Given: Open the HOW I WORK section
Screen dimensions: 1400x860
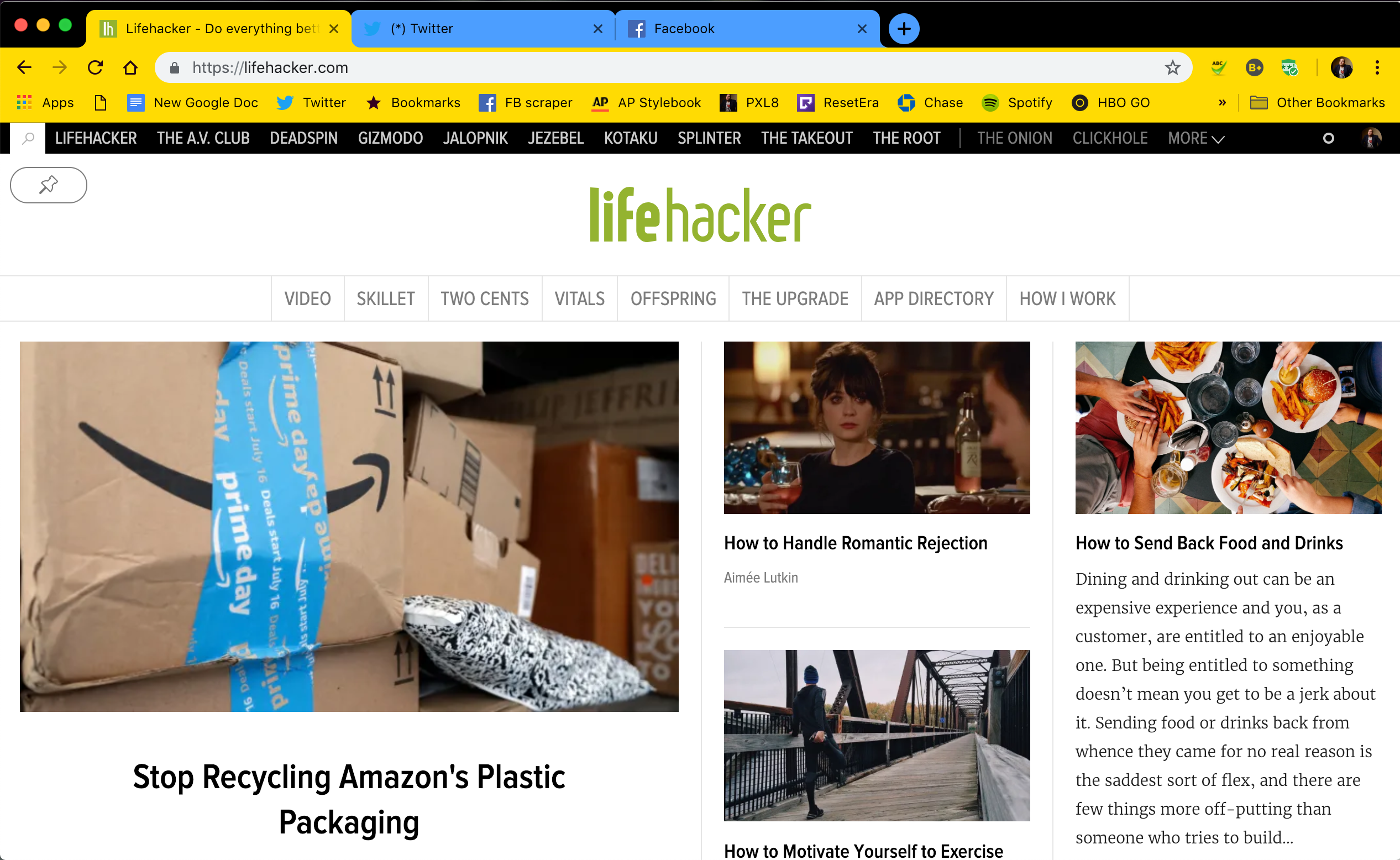Looking at the screenshot, I should click(x=1067, y=298).
